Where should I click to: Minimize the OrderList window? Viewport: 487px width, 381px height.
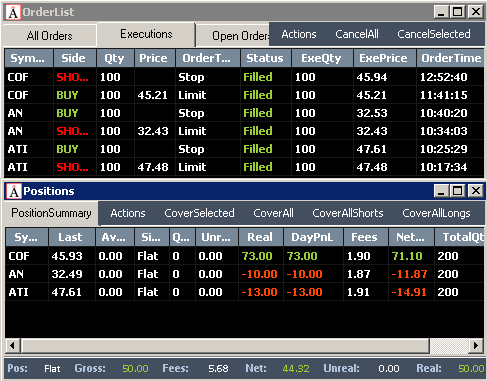click(x=441, y=12)
